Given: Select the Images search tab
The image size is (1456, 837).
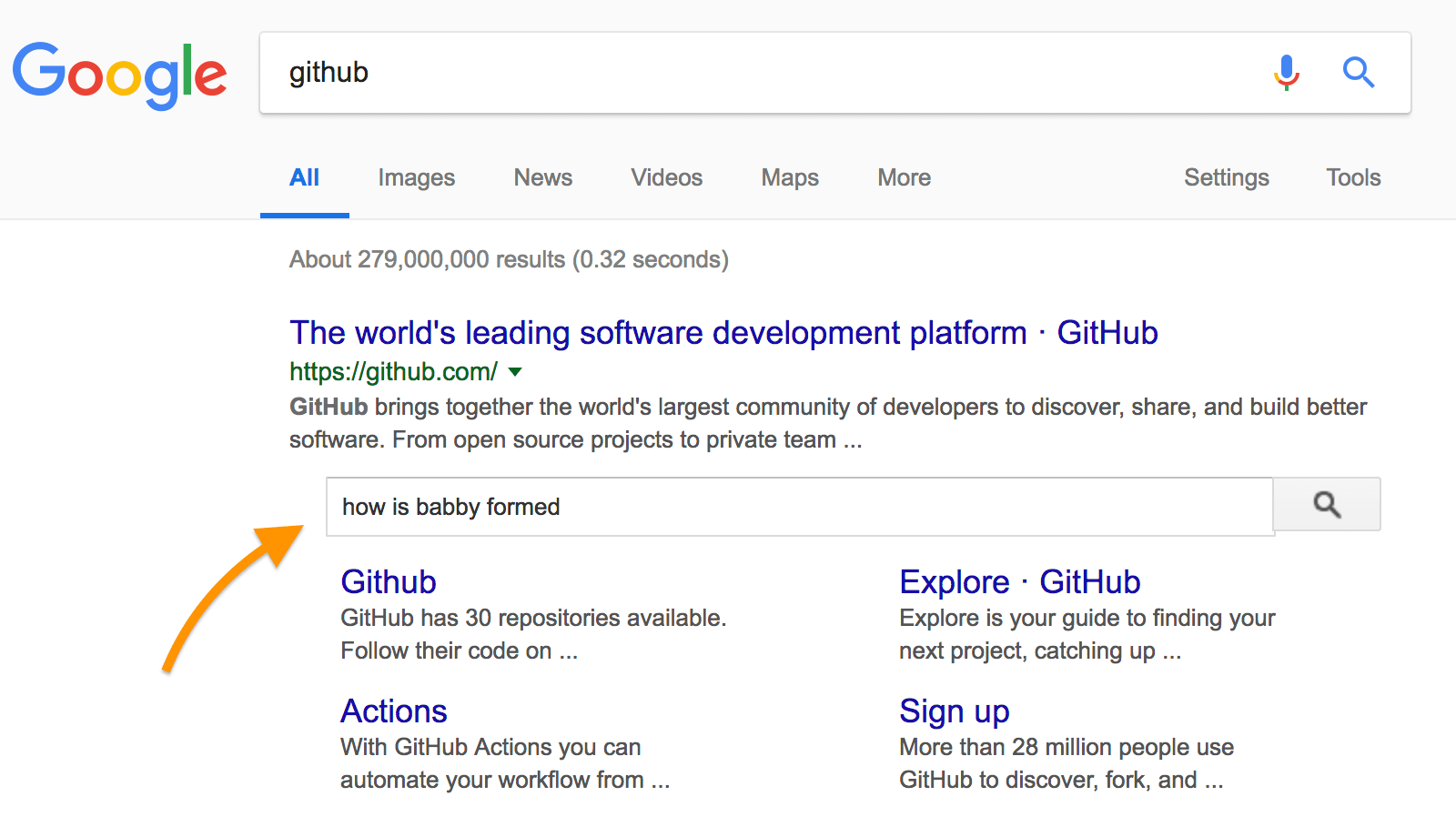Looking at the screenshot, I should (x=416, y=177).
